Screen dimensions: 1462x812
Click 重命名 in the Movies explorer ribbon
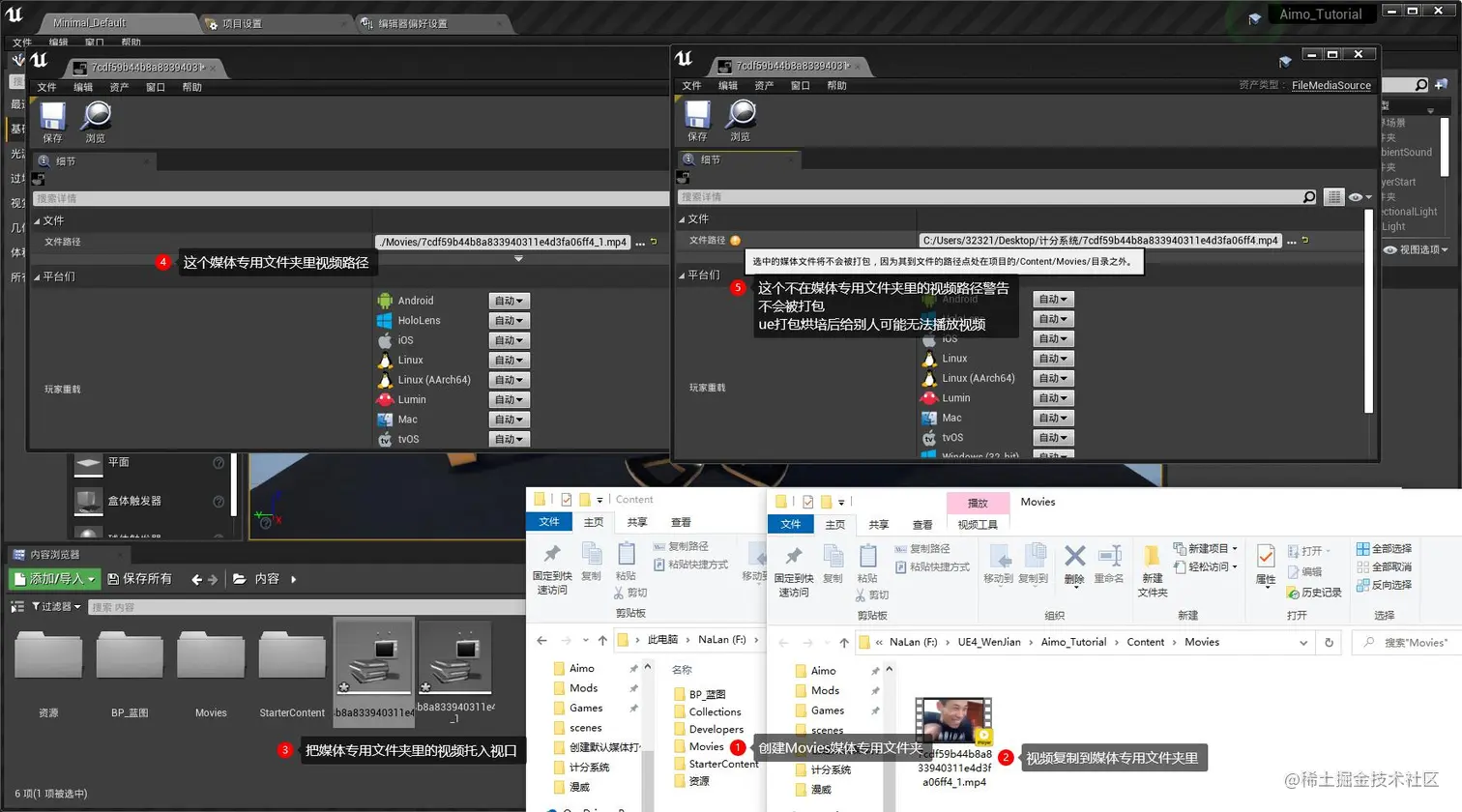1109,563
